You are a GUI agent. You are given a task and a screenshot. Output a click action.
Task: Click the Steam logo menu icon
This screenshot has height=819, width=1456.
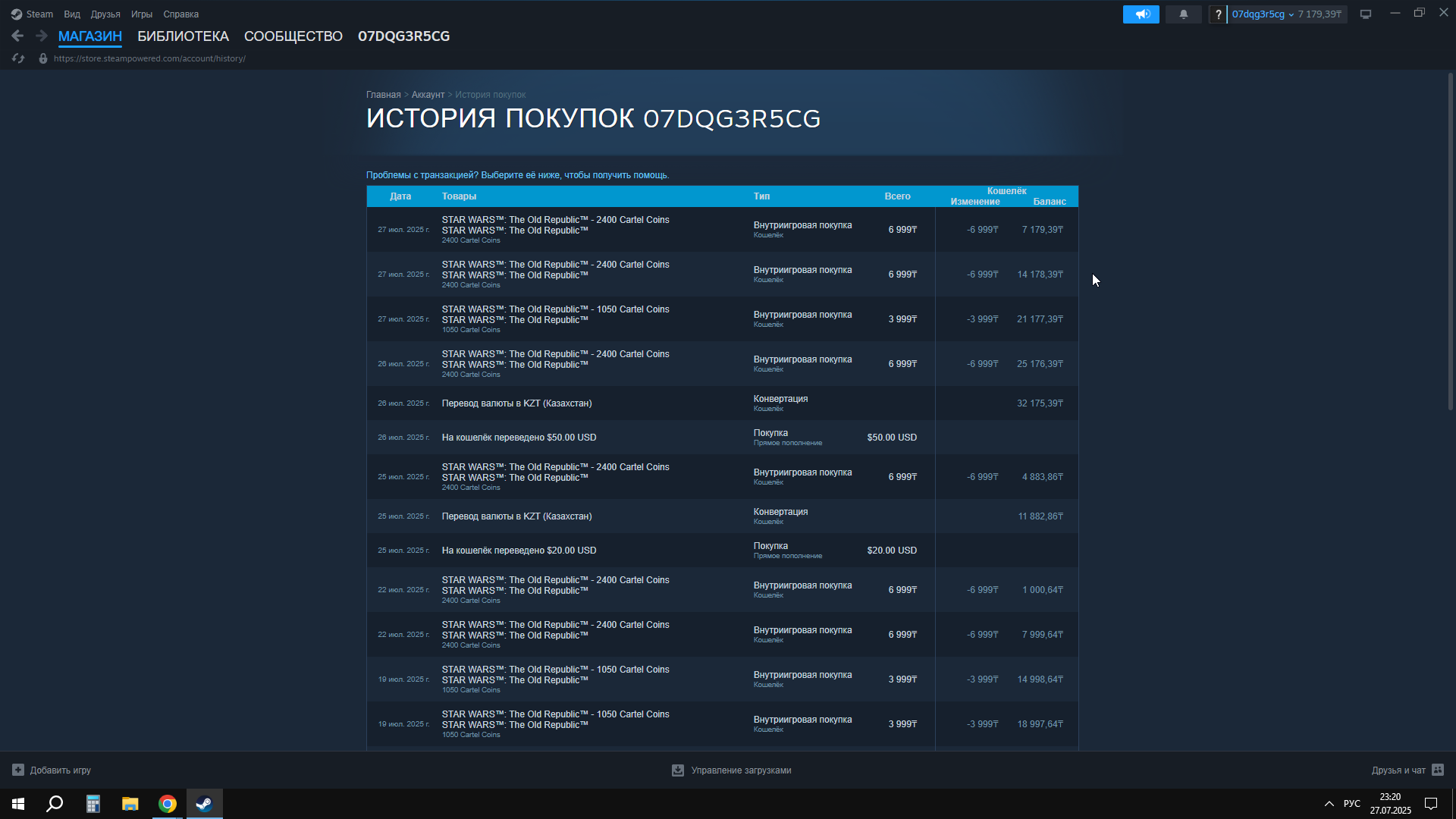[x=16, y=14]
